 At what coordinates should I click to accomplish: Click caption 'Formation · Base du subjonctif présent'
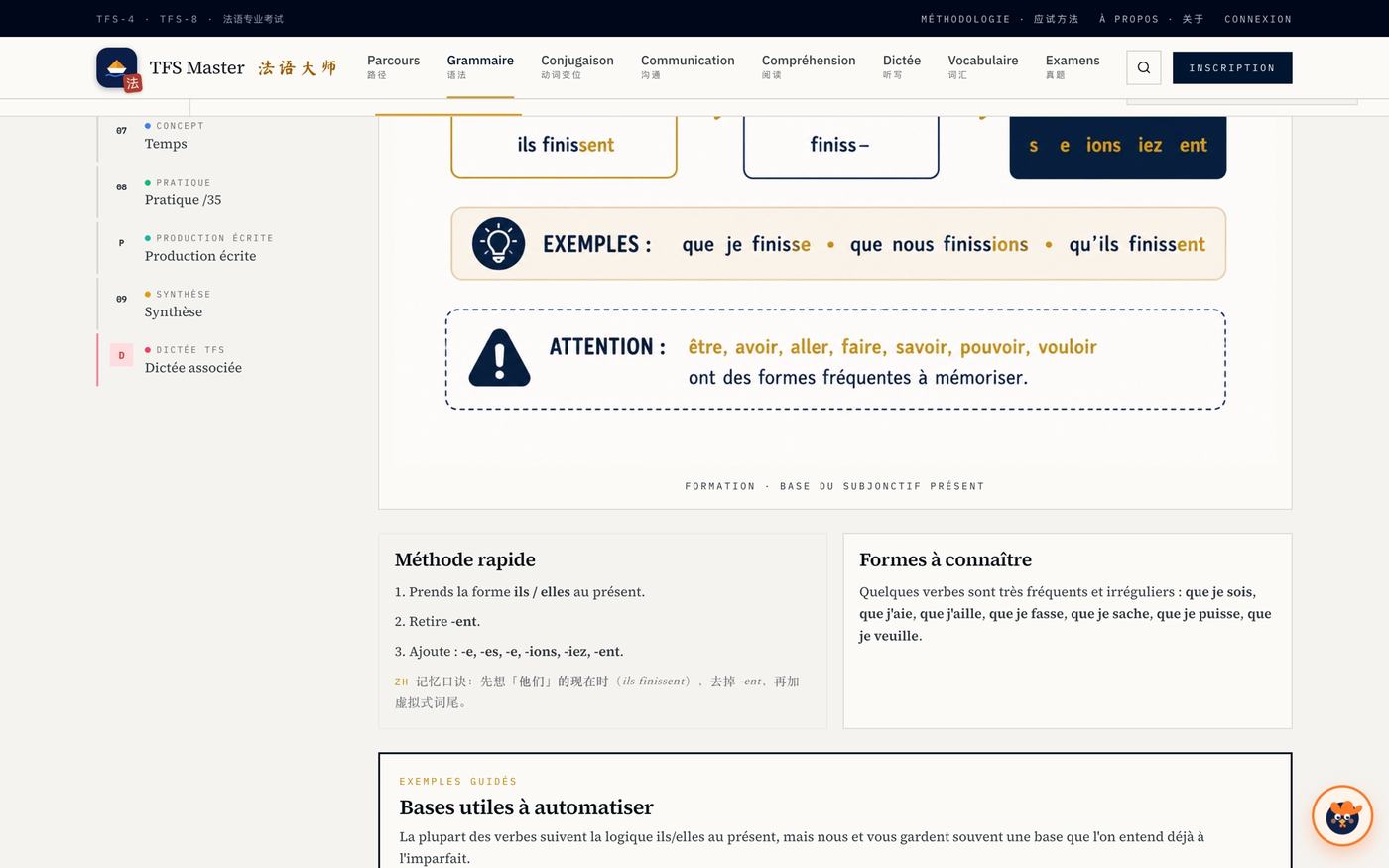(x=834, y=486)
